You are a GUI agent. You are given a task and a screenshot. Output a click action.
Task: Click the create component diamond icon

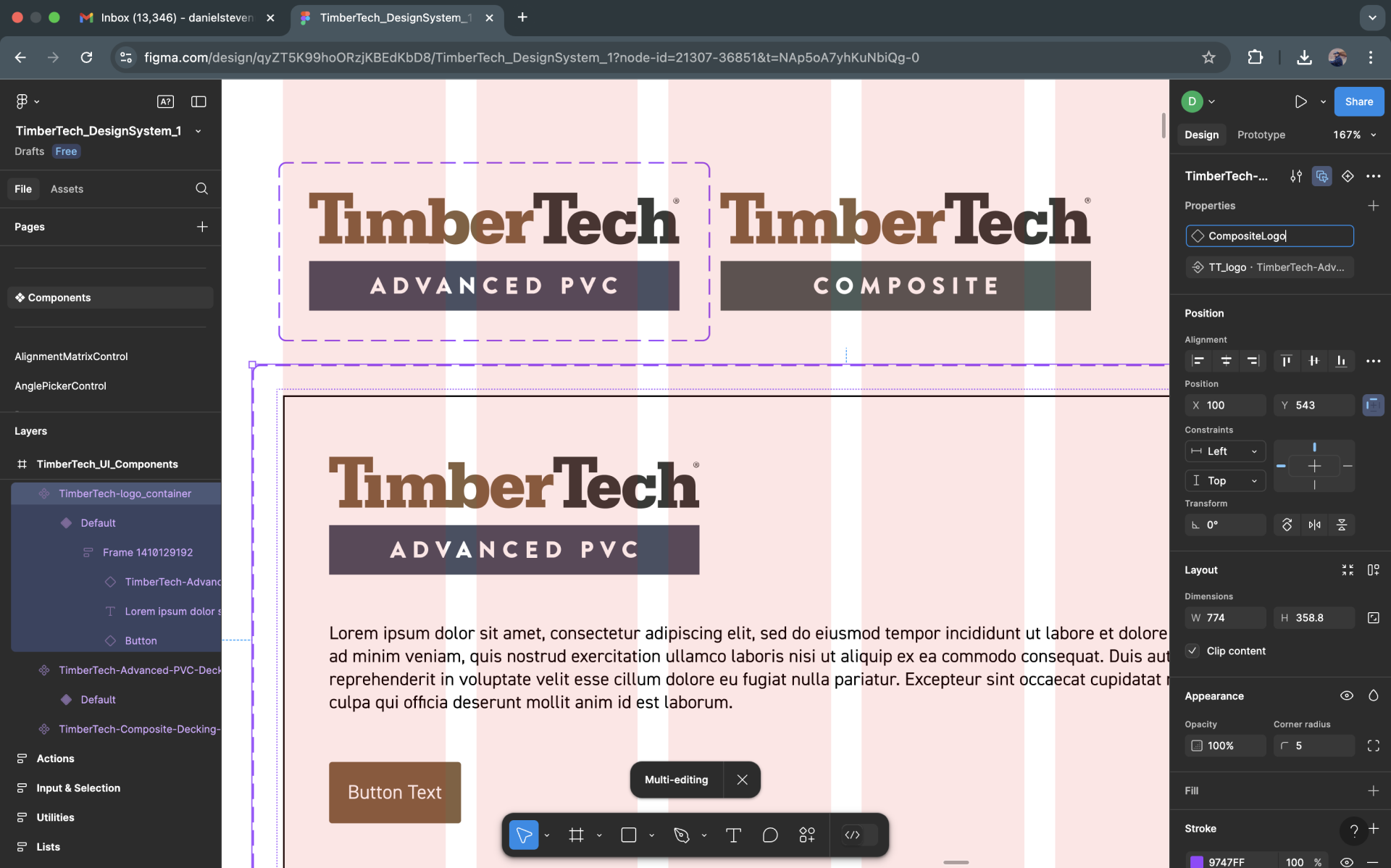[x=1348, y=176]
